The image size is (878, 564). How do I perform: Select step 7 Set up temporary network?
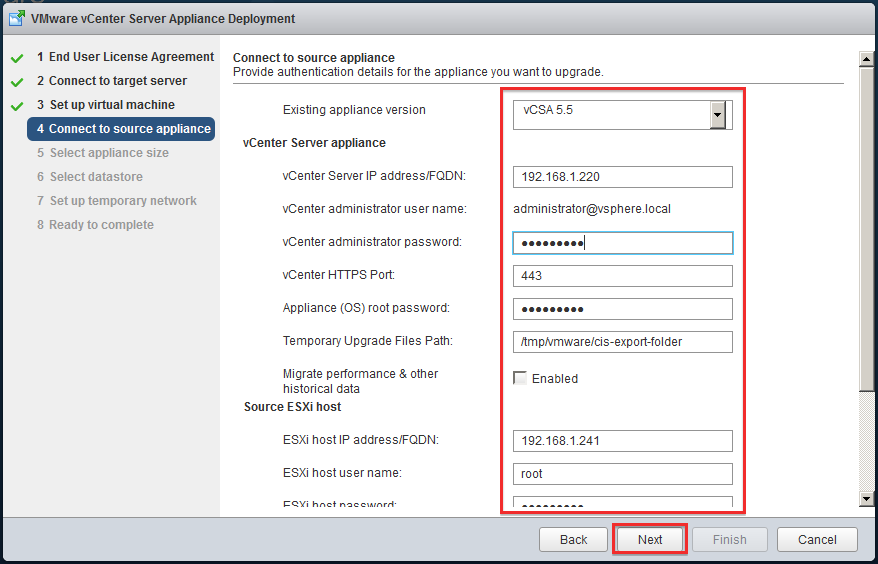[x=117, y=201]
